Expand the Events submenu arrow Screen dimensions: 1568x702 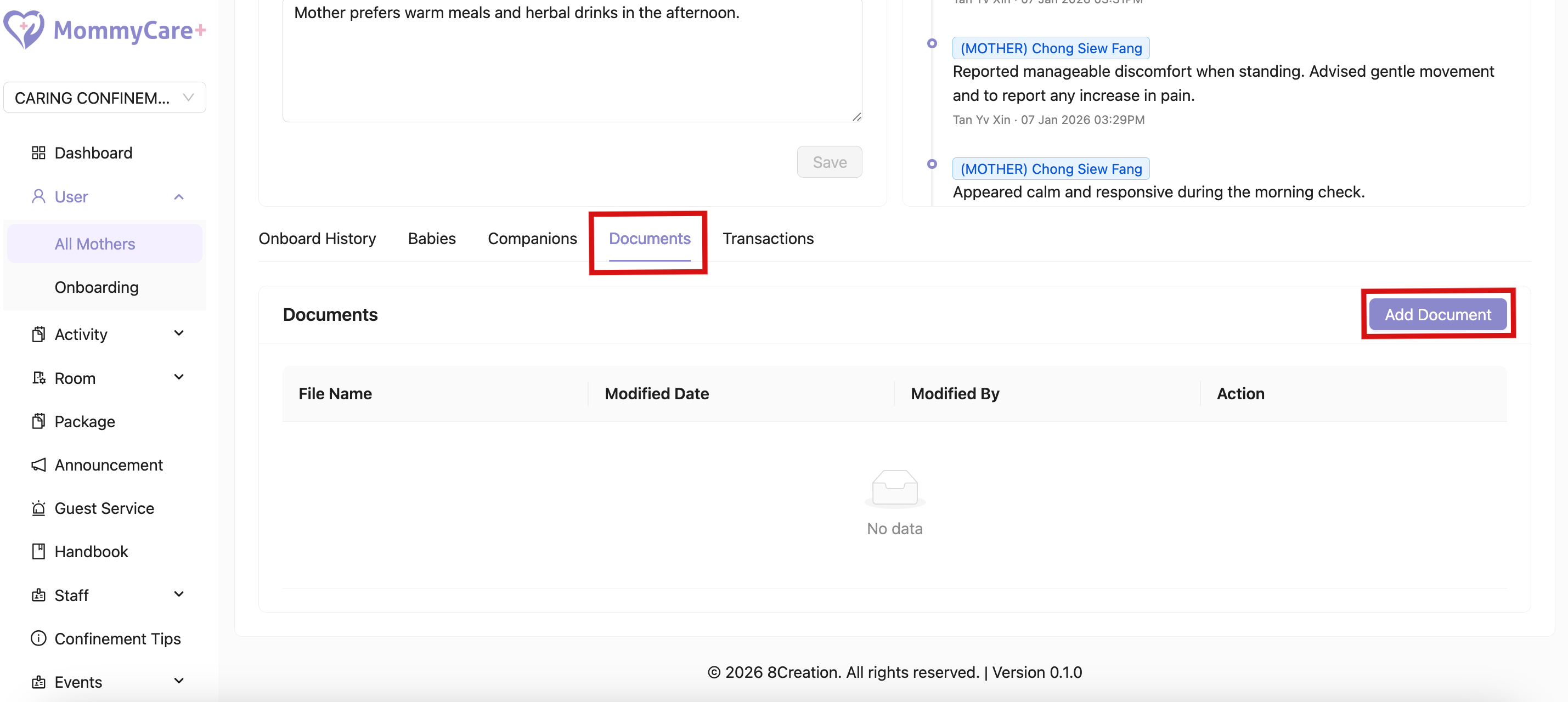point(179,681)
